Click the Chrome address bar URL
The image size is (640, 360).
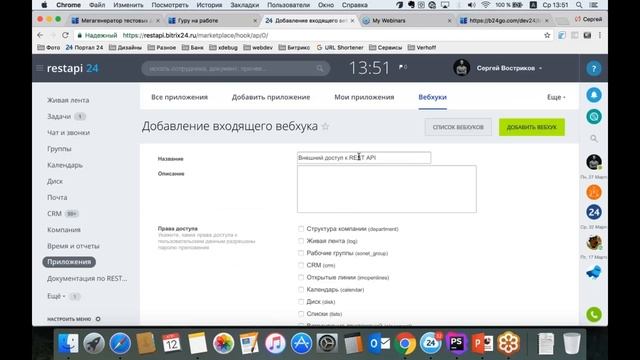click(195, 36)
